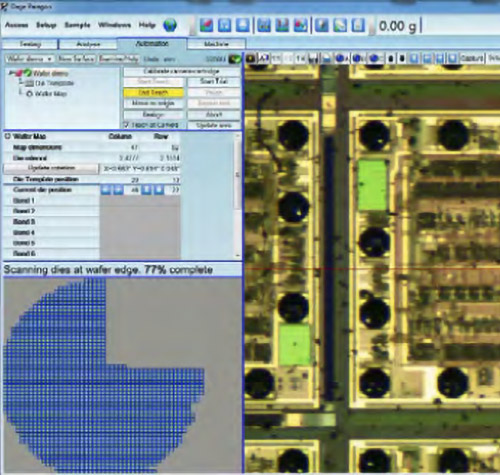
Task: Click the Map dimensions row
Action: pos(91,147)
